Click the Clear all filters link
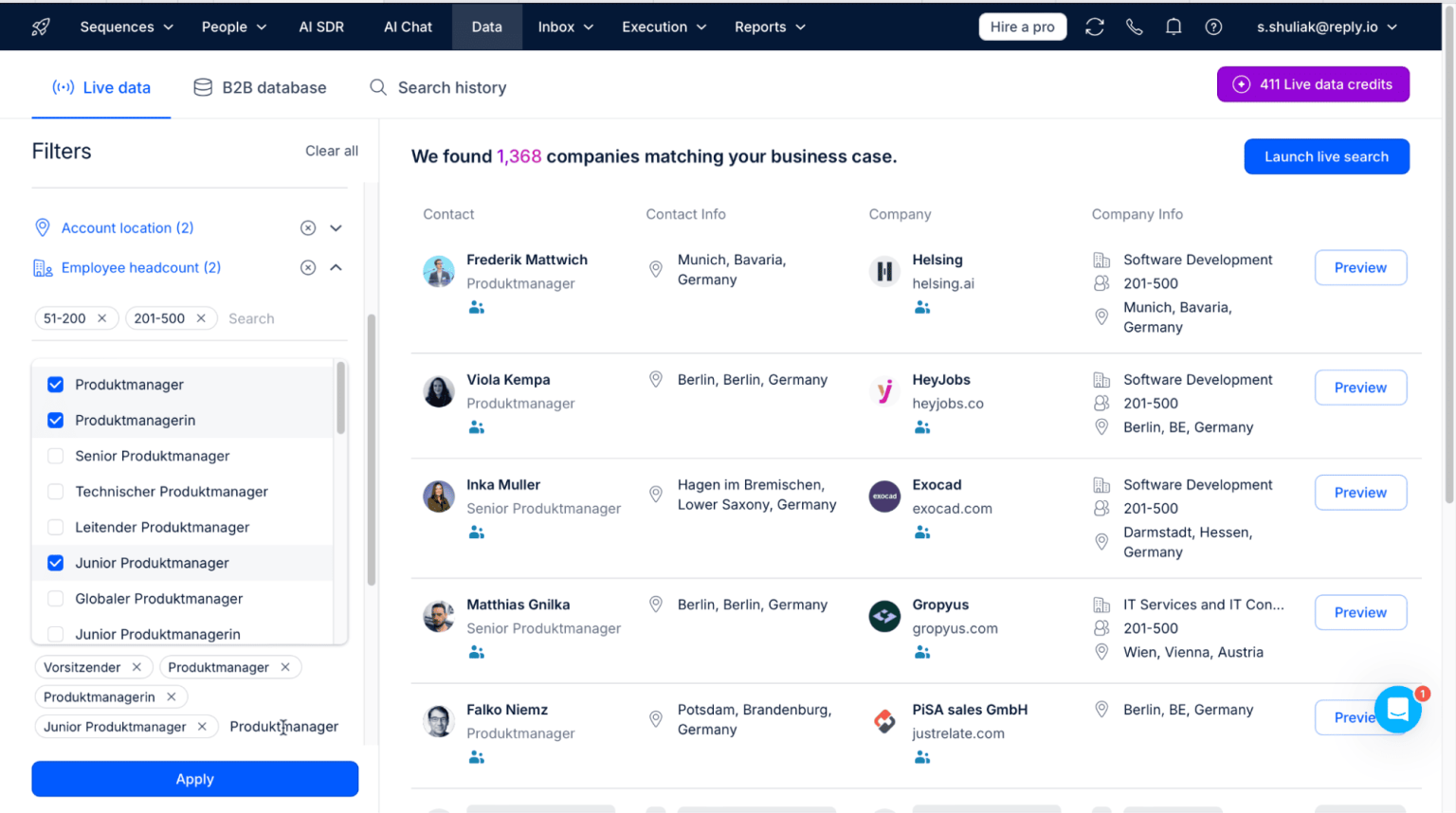Screen dimensions: 1456x813 pos(332,151)
